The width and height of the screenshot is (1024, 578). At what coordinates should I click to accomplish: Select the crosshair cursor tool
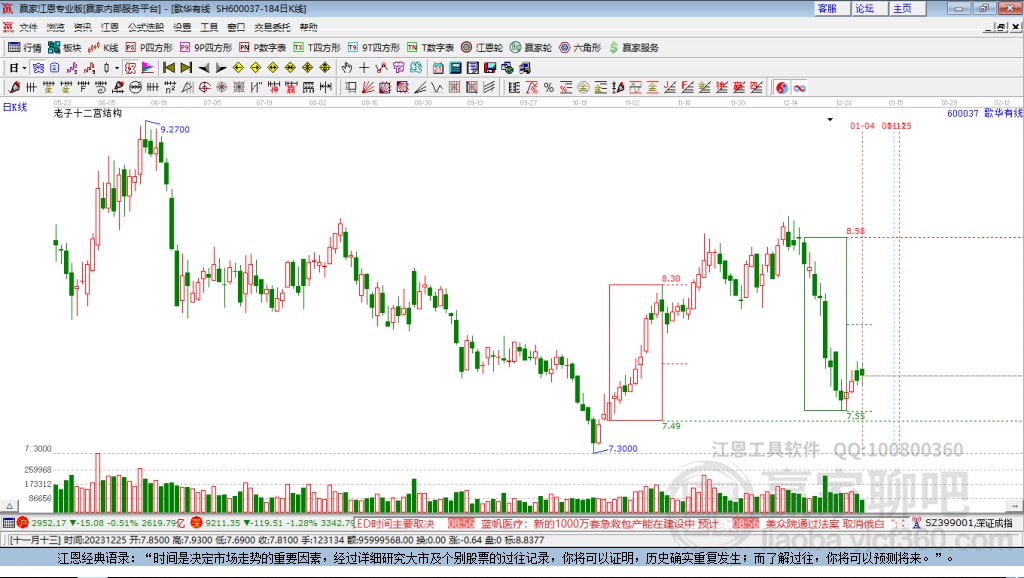[x=364, y=68]
